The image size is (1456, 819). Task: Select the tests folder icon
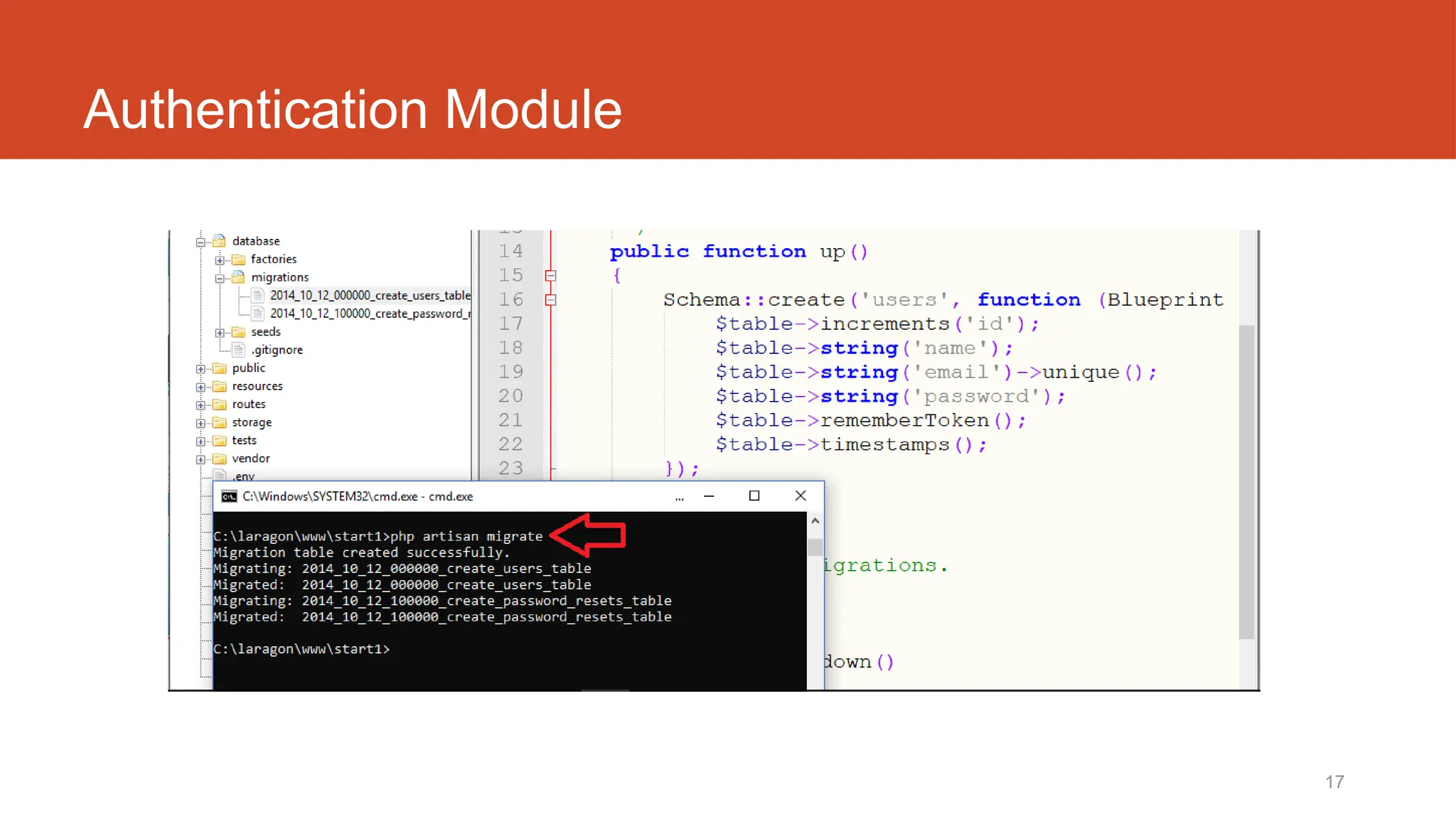pyautogui.click(x=220, y=440)
